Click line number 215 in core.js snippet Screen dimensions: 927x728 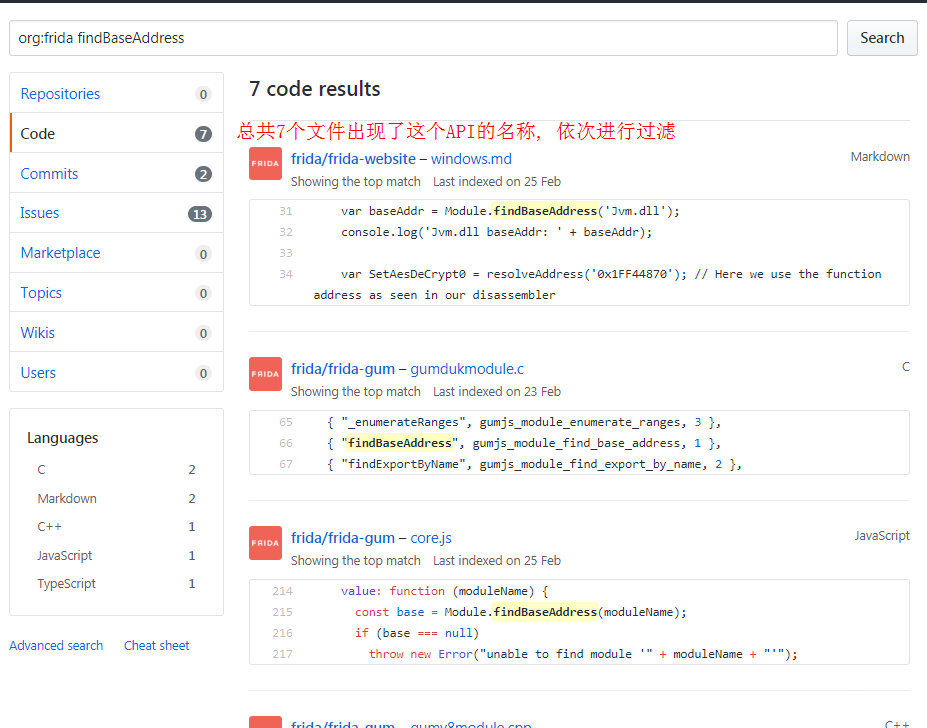coord(283,612)
